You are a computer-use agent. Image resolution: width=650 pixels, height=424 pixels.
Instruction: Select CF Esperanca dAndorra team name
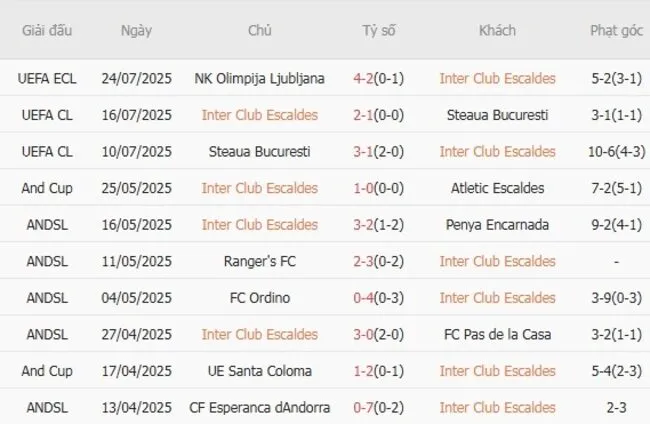[x=259, y=407]
